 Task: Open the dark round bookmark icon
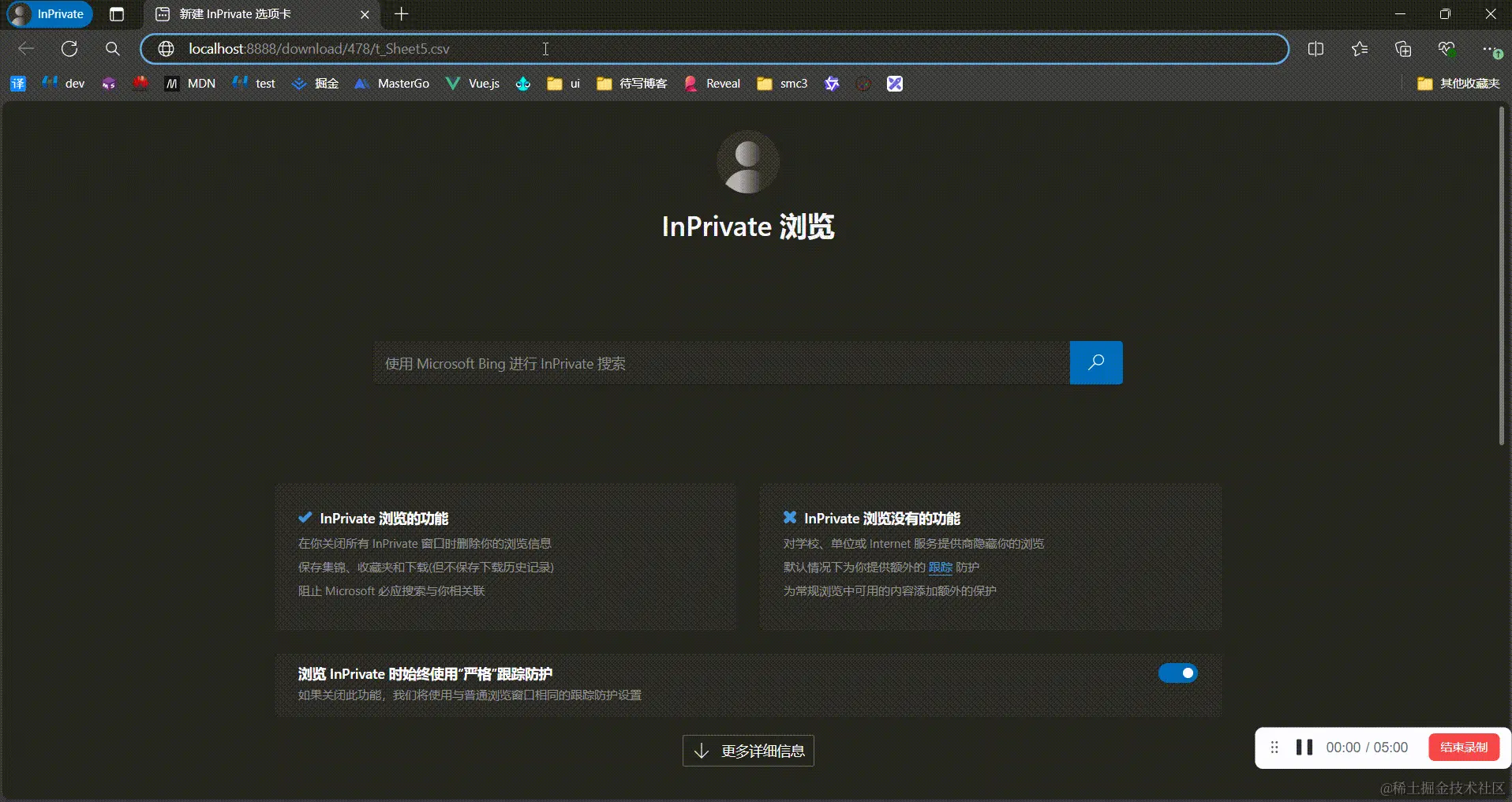point(863,84)
